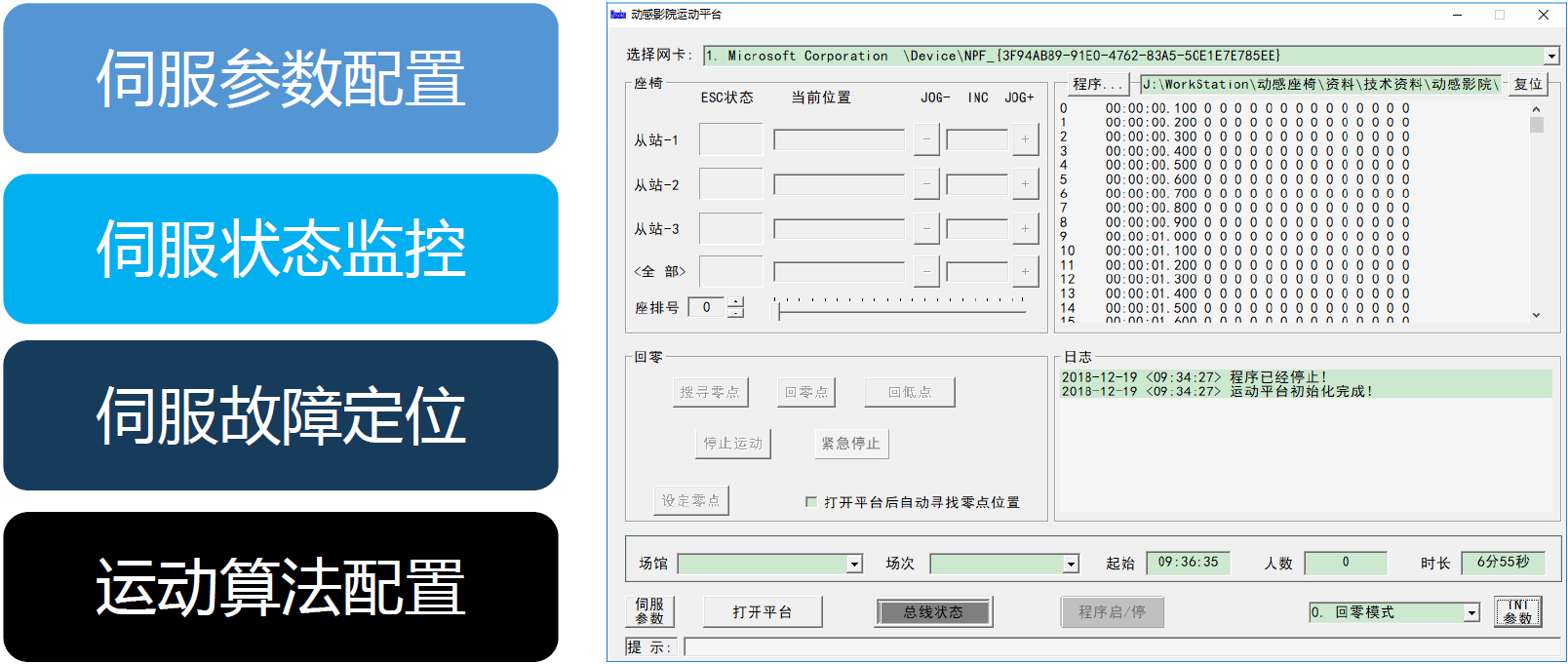Enable 打开平台后自动寻找零点位置 checkbox
The image size is (1568, 664).
coord(811,502)
